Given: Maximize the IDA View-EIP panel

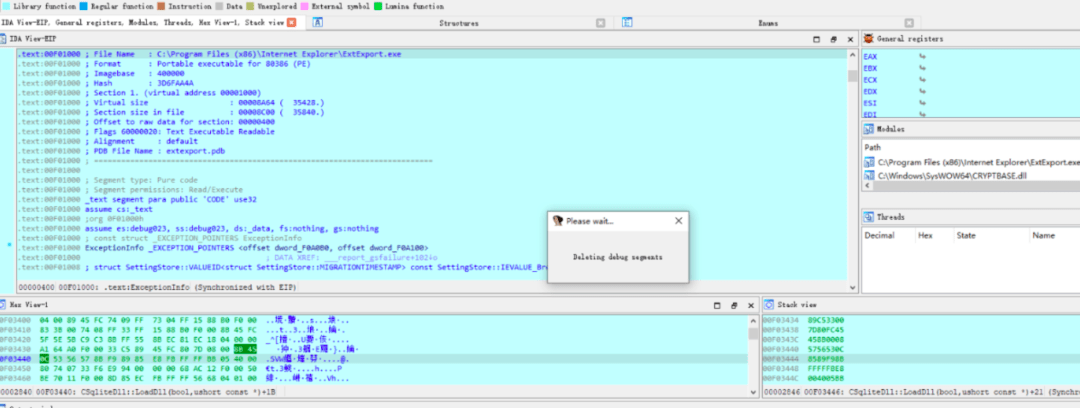Looking at the screenshot, I should (817, 39).
